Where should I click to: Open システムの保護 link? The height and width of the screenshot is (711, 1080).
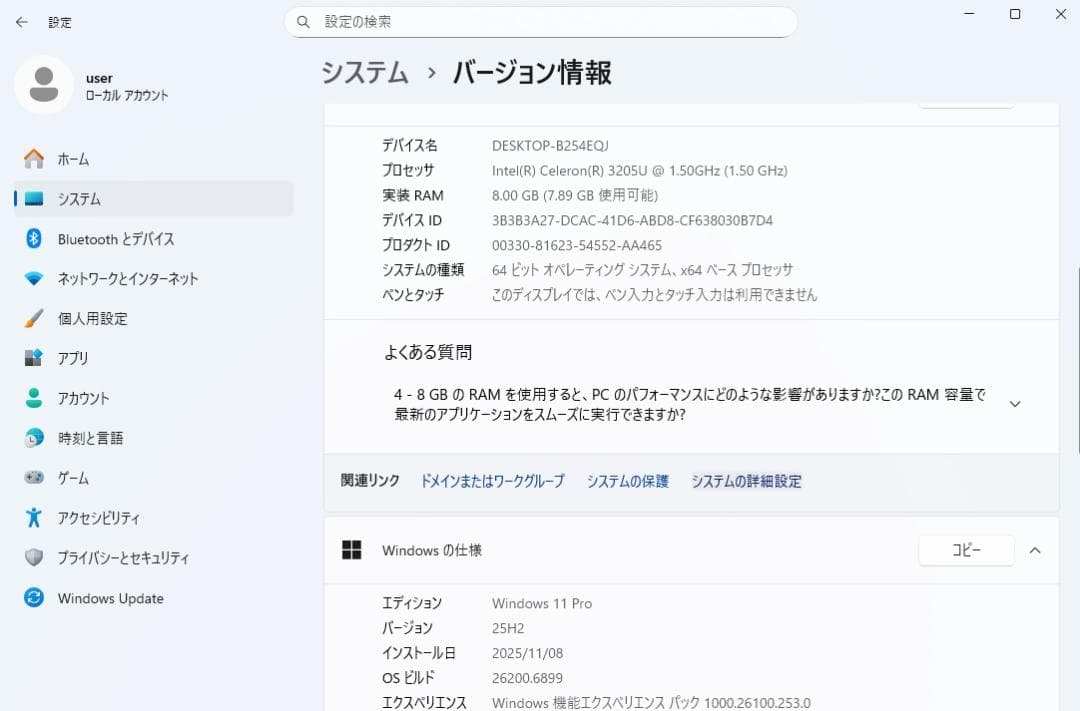click(x=627, y=481)
